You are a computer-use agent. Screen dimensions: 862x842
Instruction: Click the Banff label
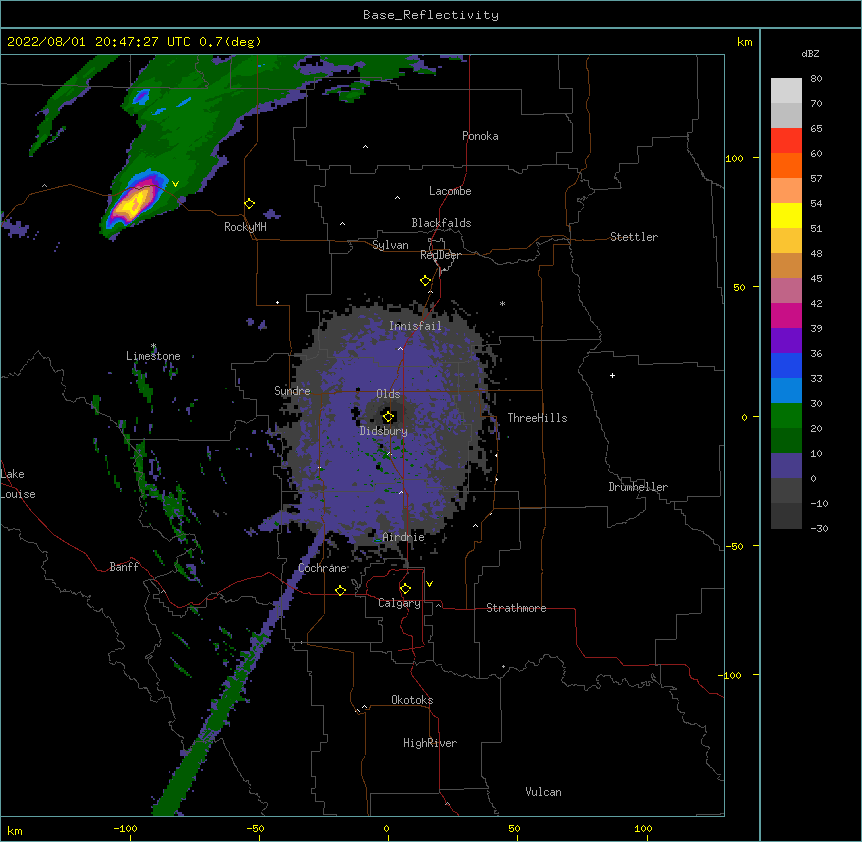[124, 567]
